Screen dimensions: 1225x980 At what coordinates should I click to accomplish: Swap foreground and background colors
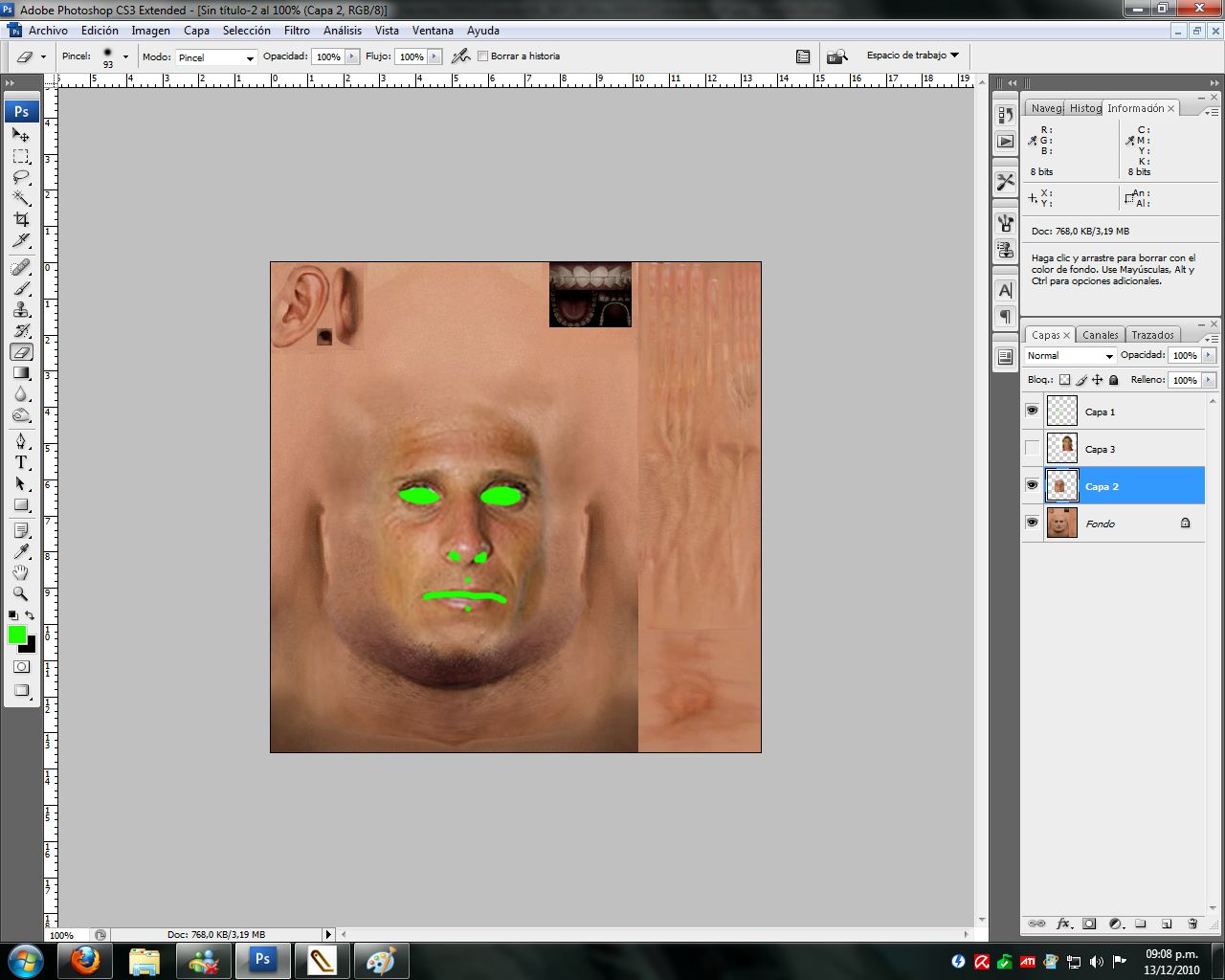(30, 615)
